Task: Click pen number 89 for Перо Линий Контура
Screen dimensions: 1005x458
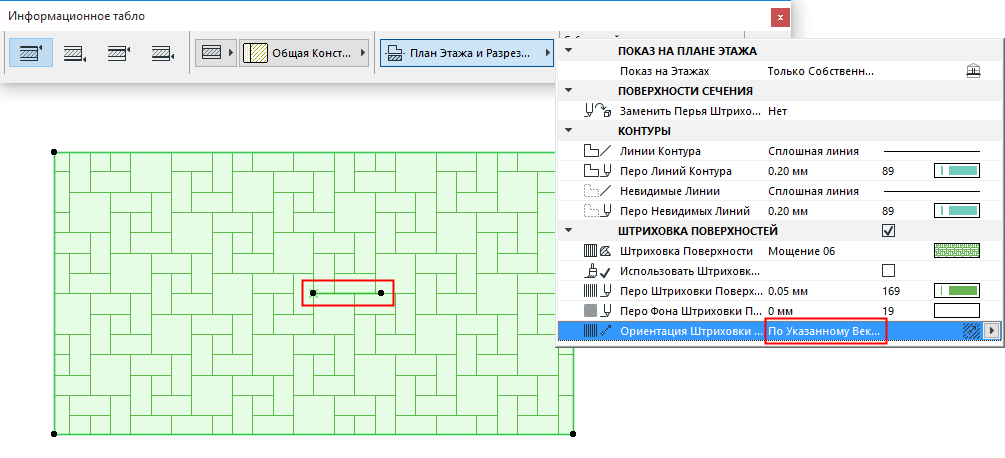Action: tap(888, 171)
